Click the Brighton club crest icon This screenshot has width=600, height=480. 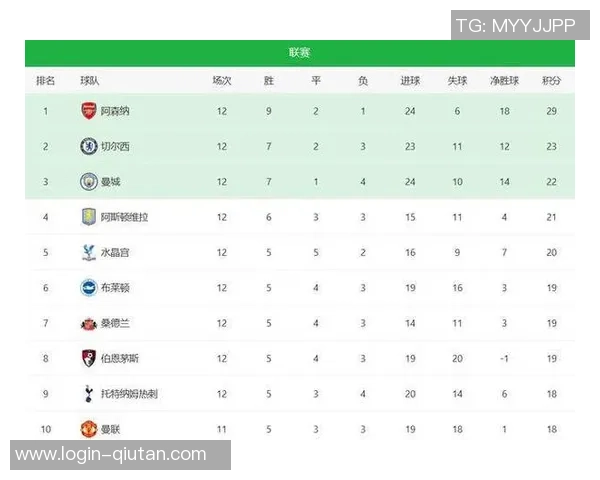click(x=88, y=287)
